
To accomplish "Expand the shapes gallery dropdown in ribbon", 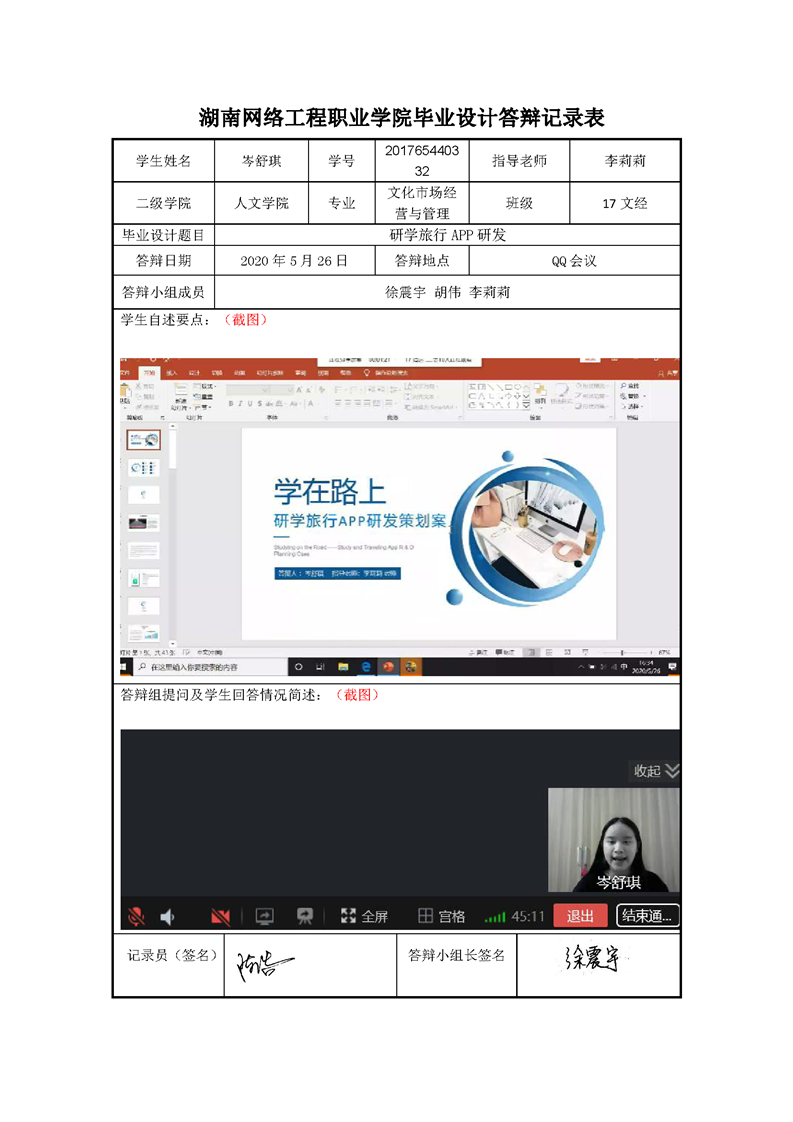I will tap(527, 405).
